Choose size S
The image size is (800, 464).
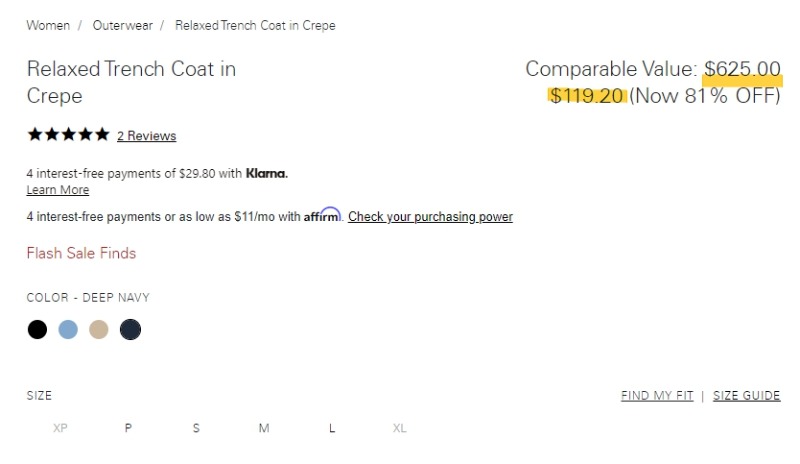click(196, 428)
